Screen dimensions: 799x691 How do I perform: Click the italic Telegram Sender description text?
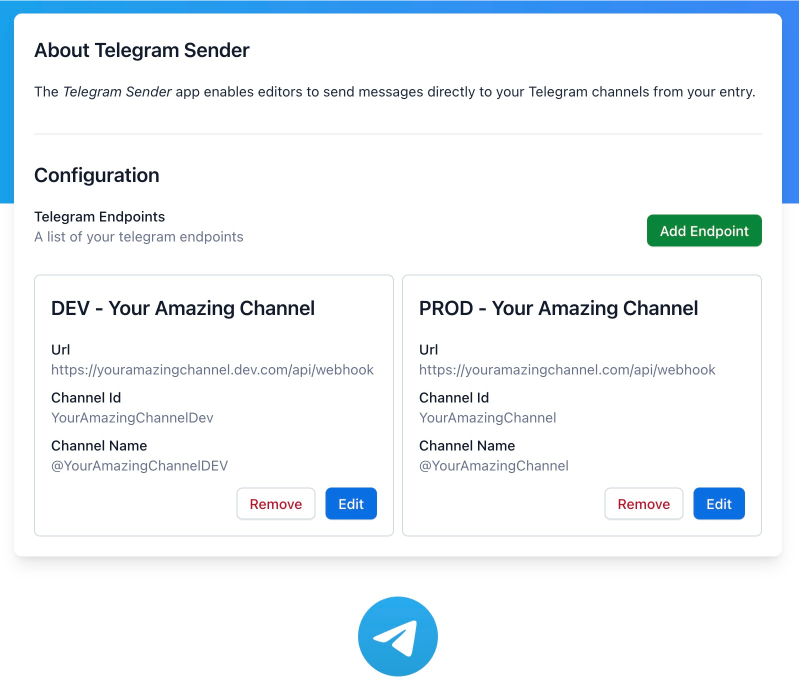[117, 92]
